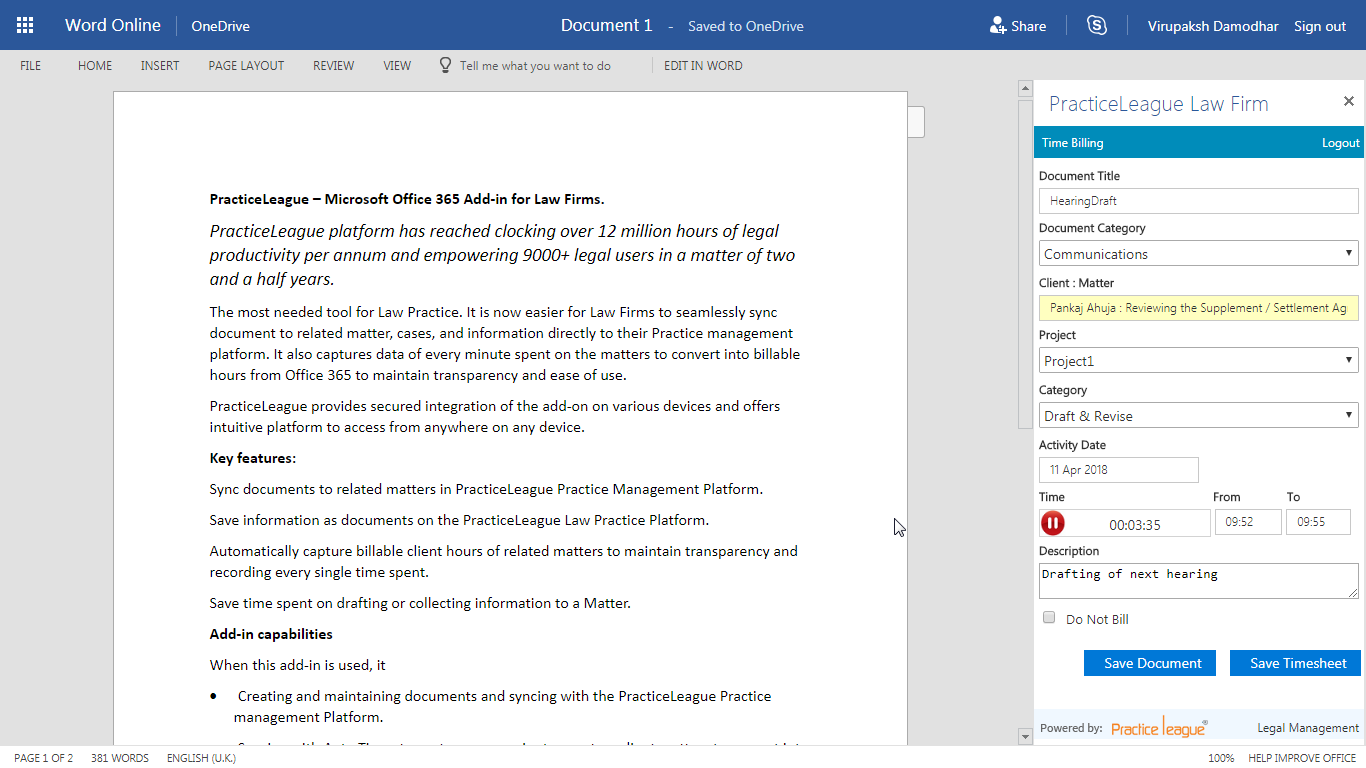The height and width of the screenshot is (768, 1366).
Task: Click the Save Timesheet button
Action: point(1295,663)
